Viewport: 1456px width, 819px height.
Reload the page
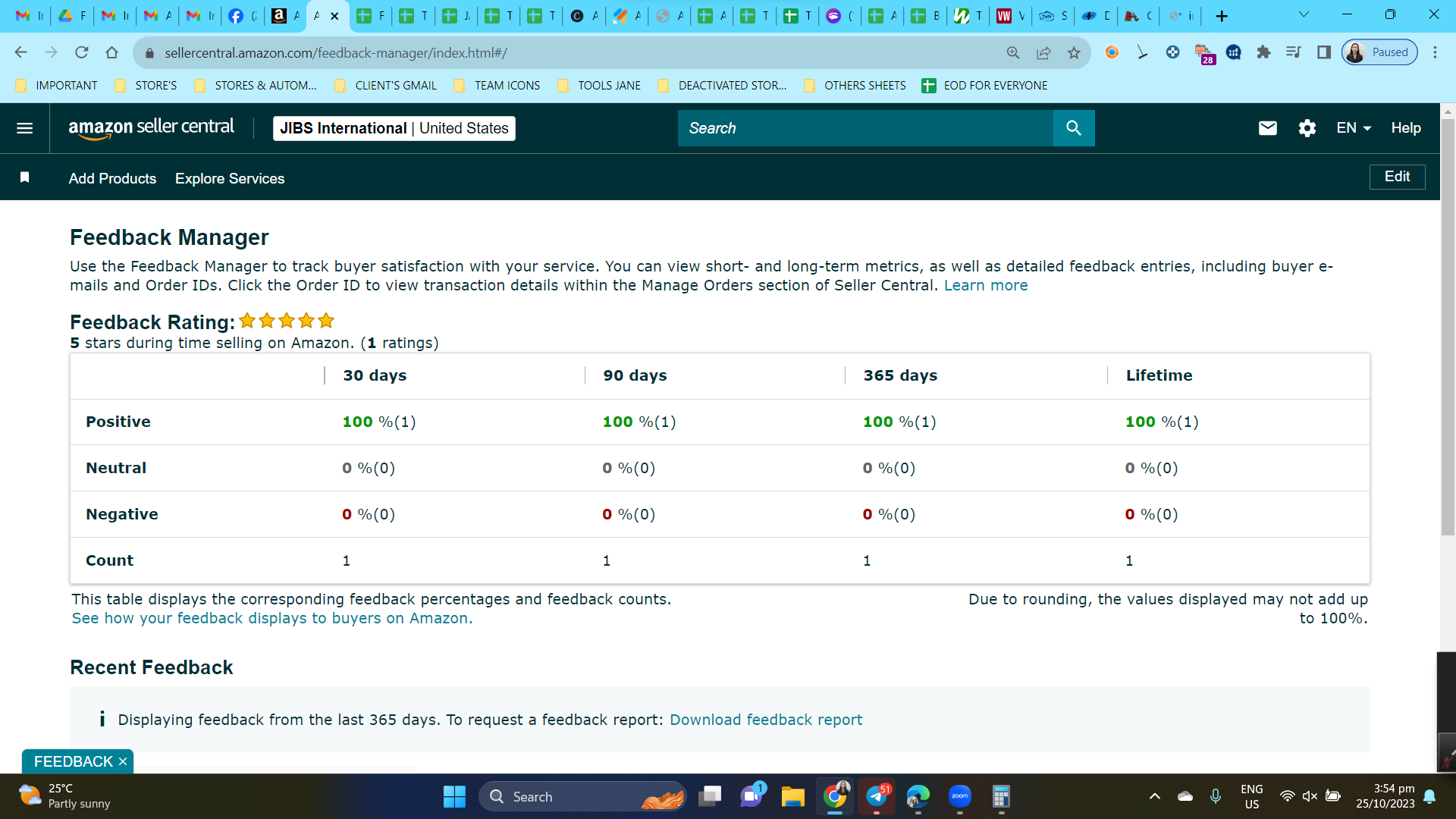(x=81, y=52)
